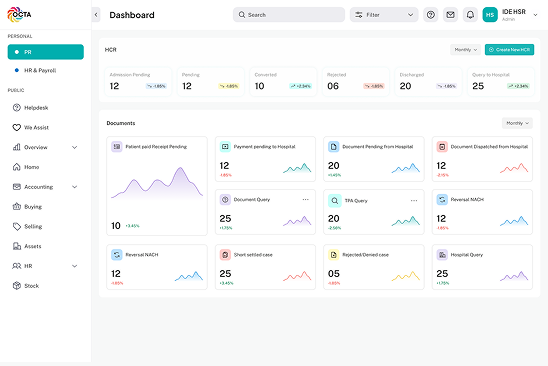The image size is (548, 366).
Task: Open the Discharged stat card
Action: tap(428, 82)
